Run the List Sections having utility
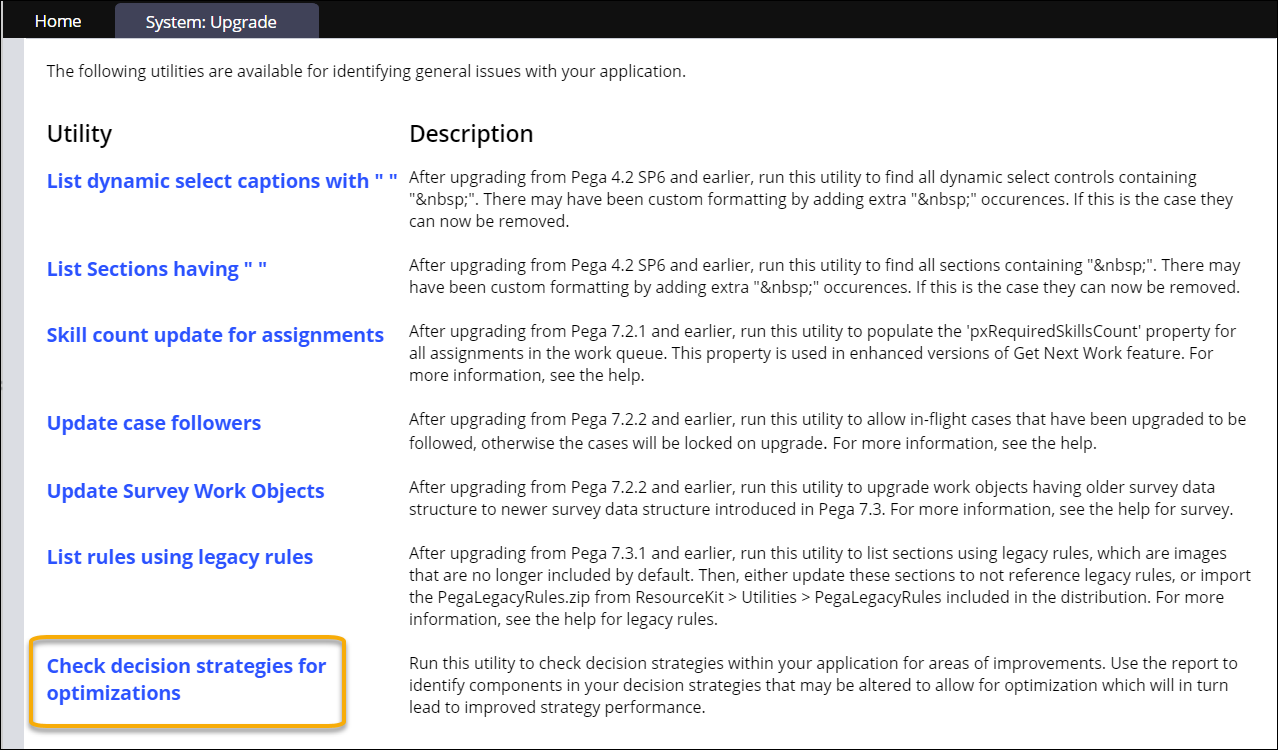 point(157,269)
